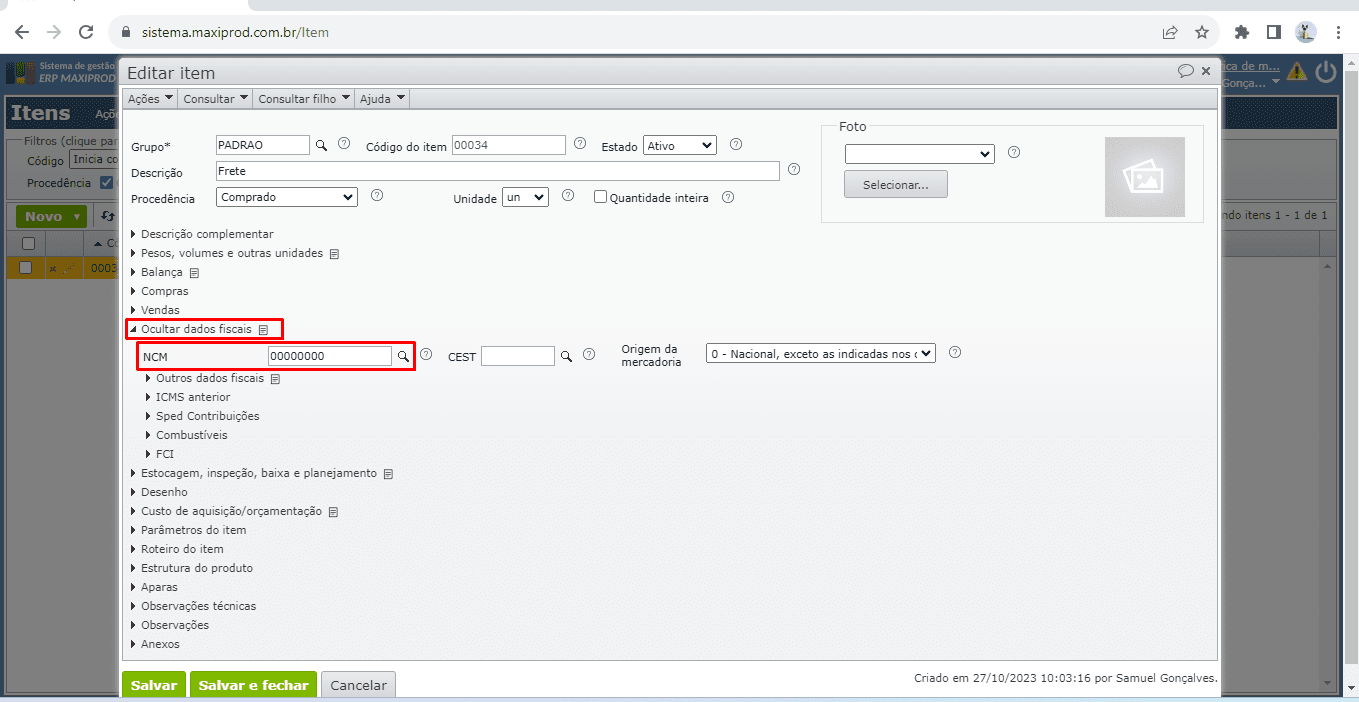Click the Selecionar... photo button

pyautogui.click(x=896, y=185)
